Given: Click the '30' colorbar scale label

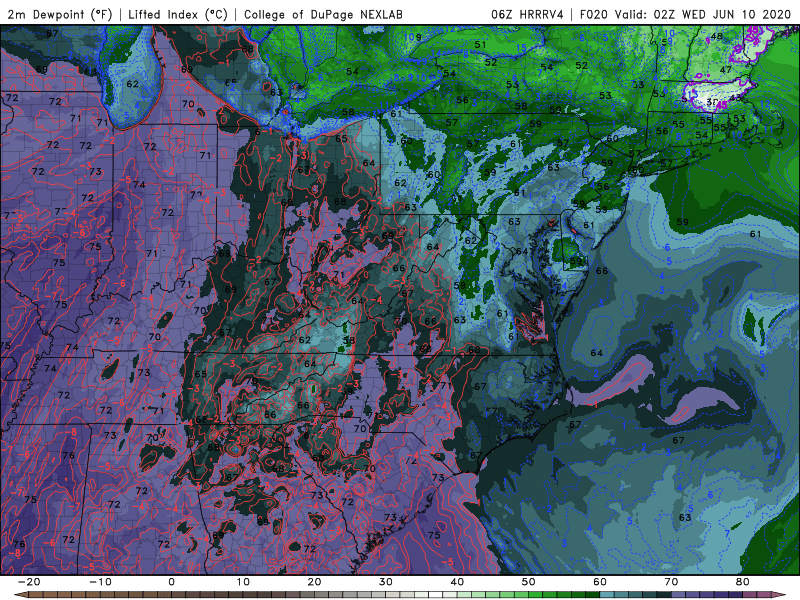Looking at the screenshot, I should [x=386, y=582].
